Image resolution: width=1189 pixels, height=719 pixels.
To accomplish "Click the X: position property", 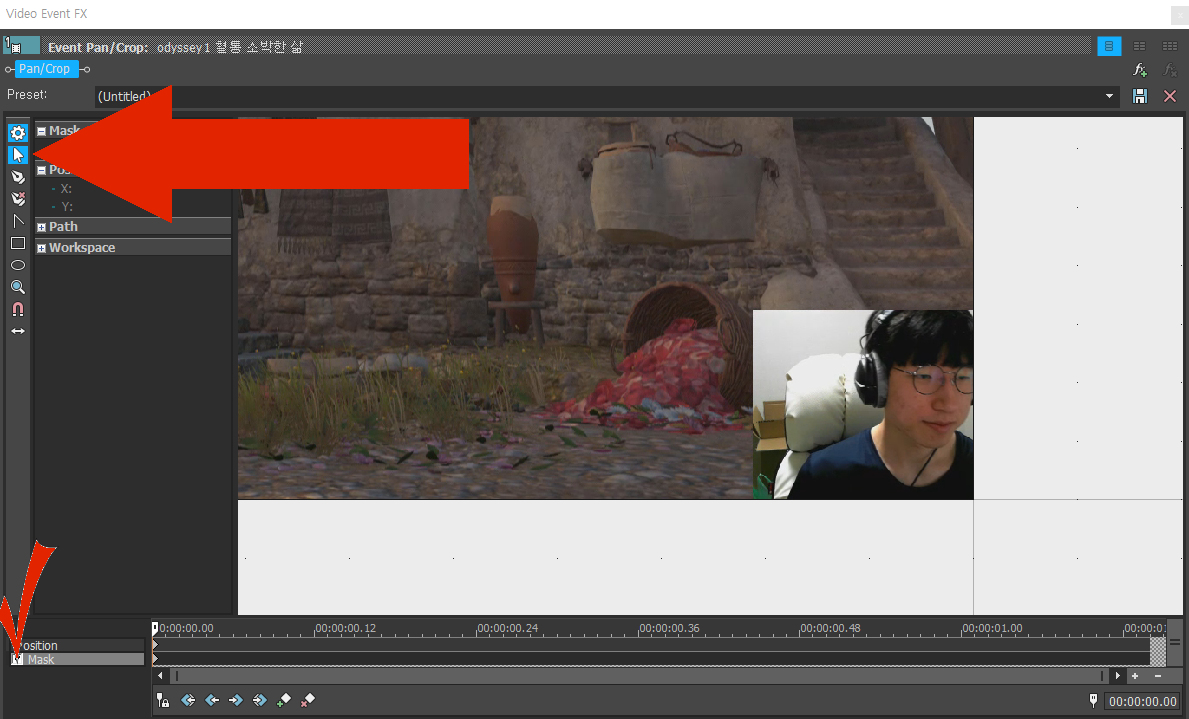I will pos(66,189).
